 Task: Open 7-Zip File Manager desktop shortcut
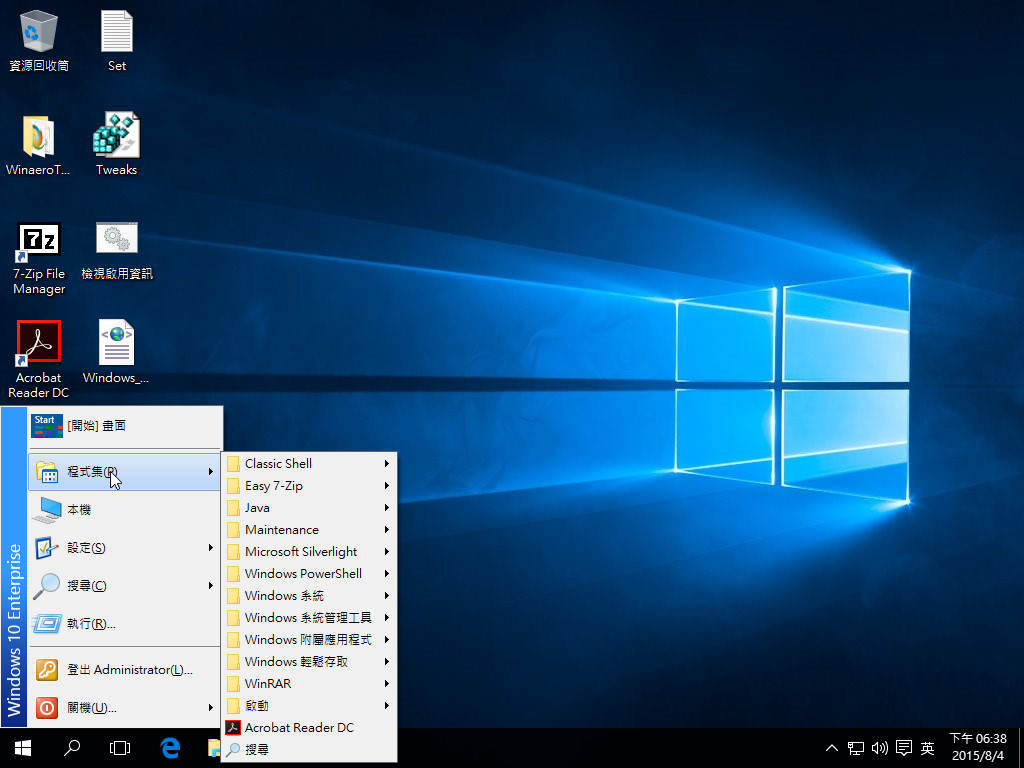click(x=38, y=240)
